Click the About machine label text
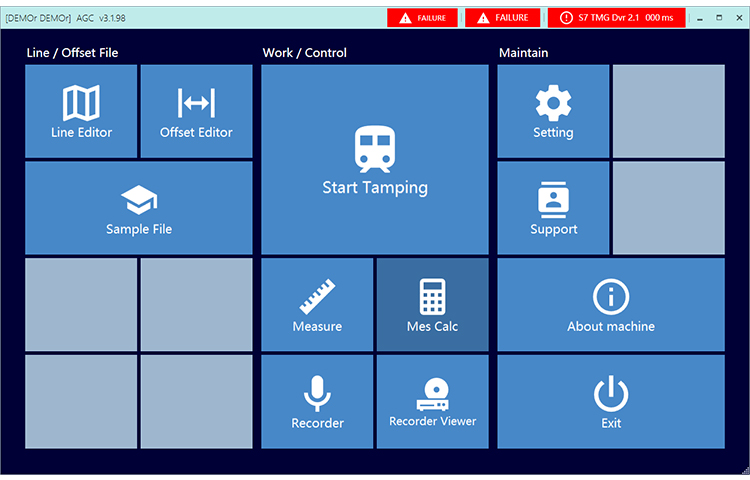 pos(611,326)
